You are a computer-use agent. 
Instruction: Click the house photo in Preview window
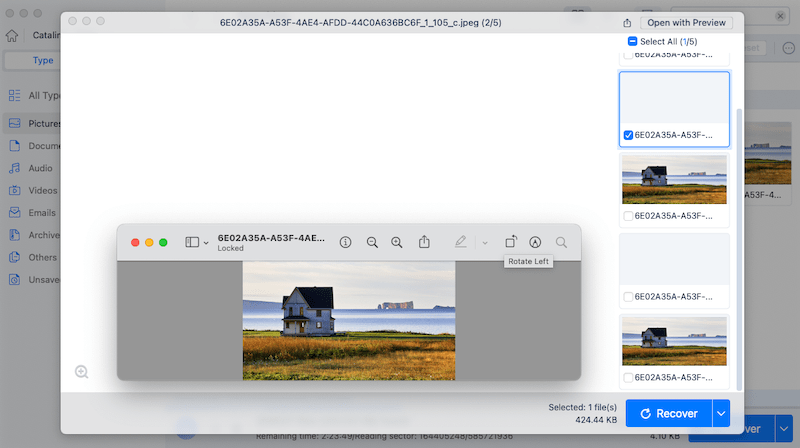pos(349,321)
